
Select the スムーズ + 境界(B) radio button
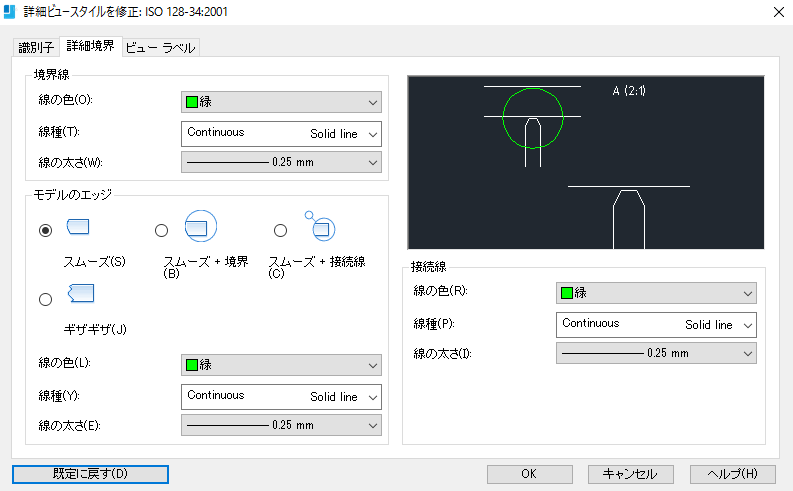coord(162,231)
